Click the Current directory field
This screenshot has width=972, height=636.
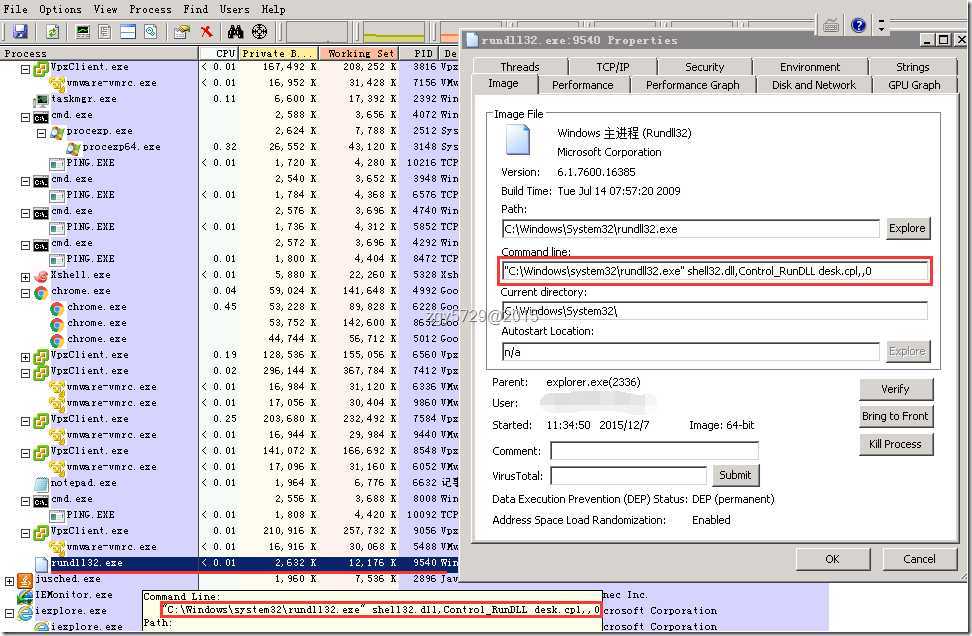pos(715,311)
